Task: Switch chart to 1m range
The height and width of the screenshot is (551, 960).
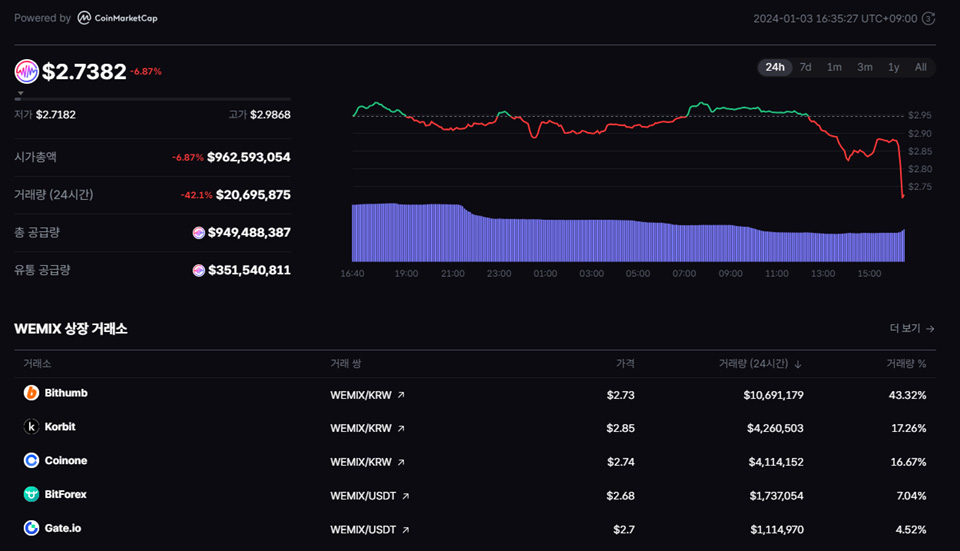Action: [834, 67]
